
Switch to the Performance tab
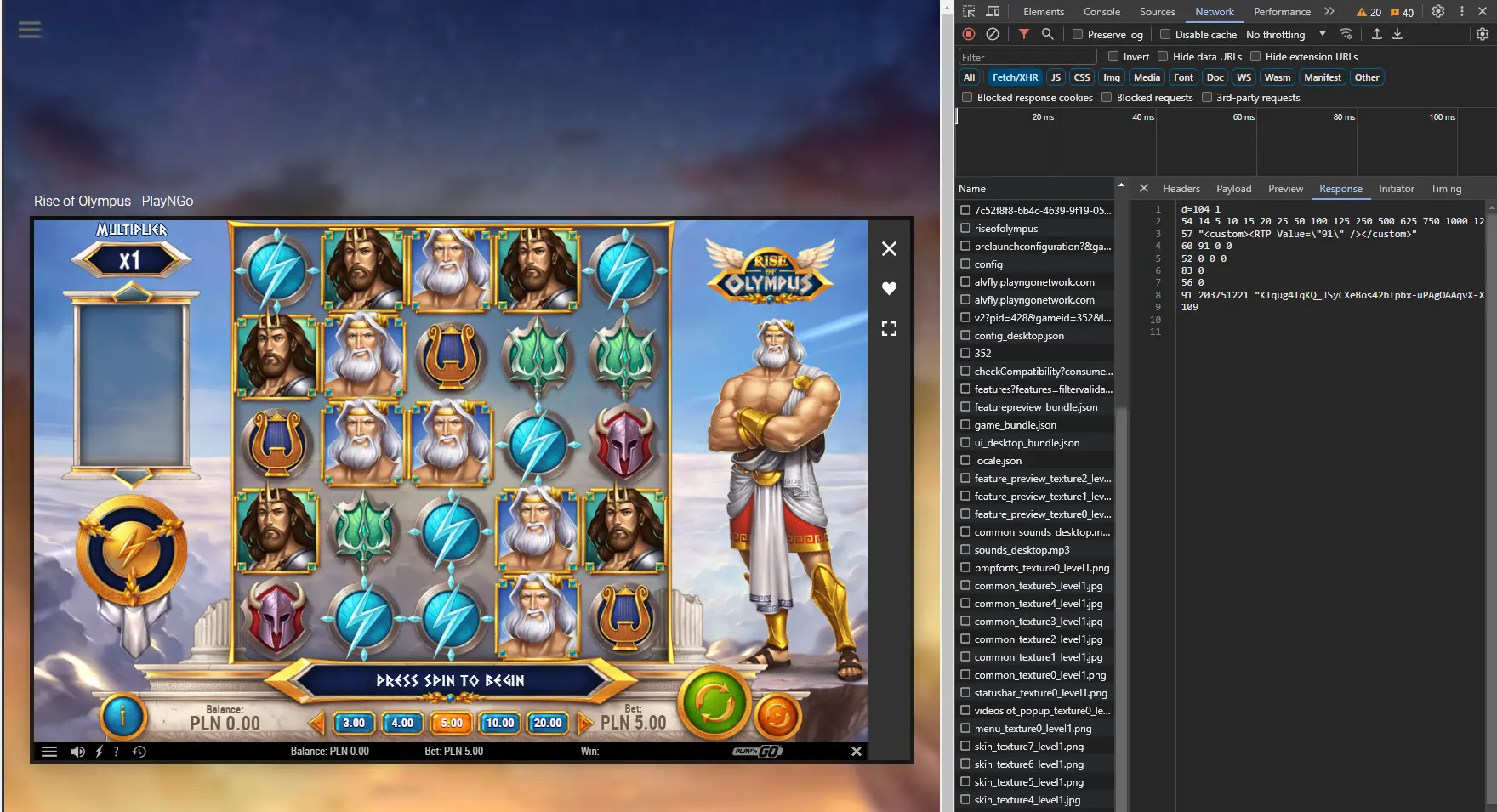[x=1282, y=12]
